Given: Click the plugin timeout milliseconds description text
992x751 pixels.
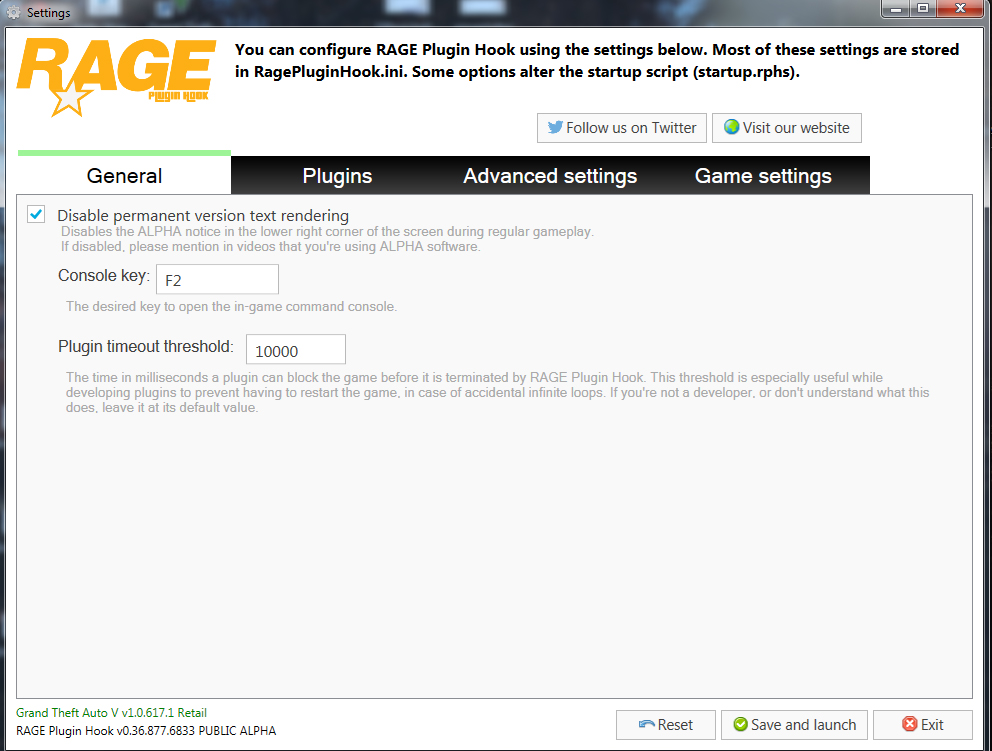Looking at the screenshot, I should 497,392.
